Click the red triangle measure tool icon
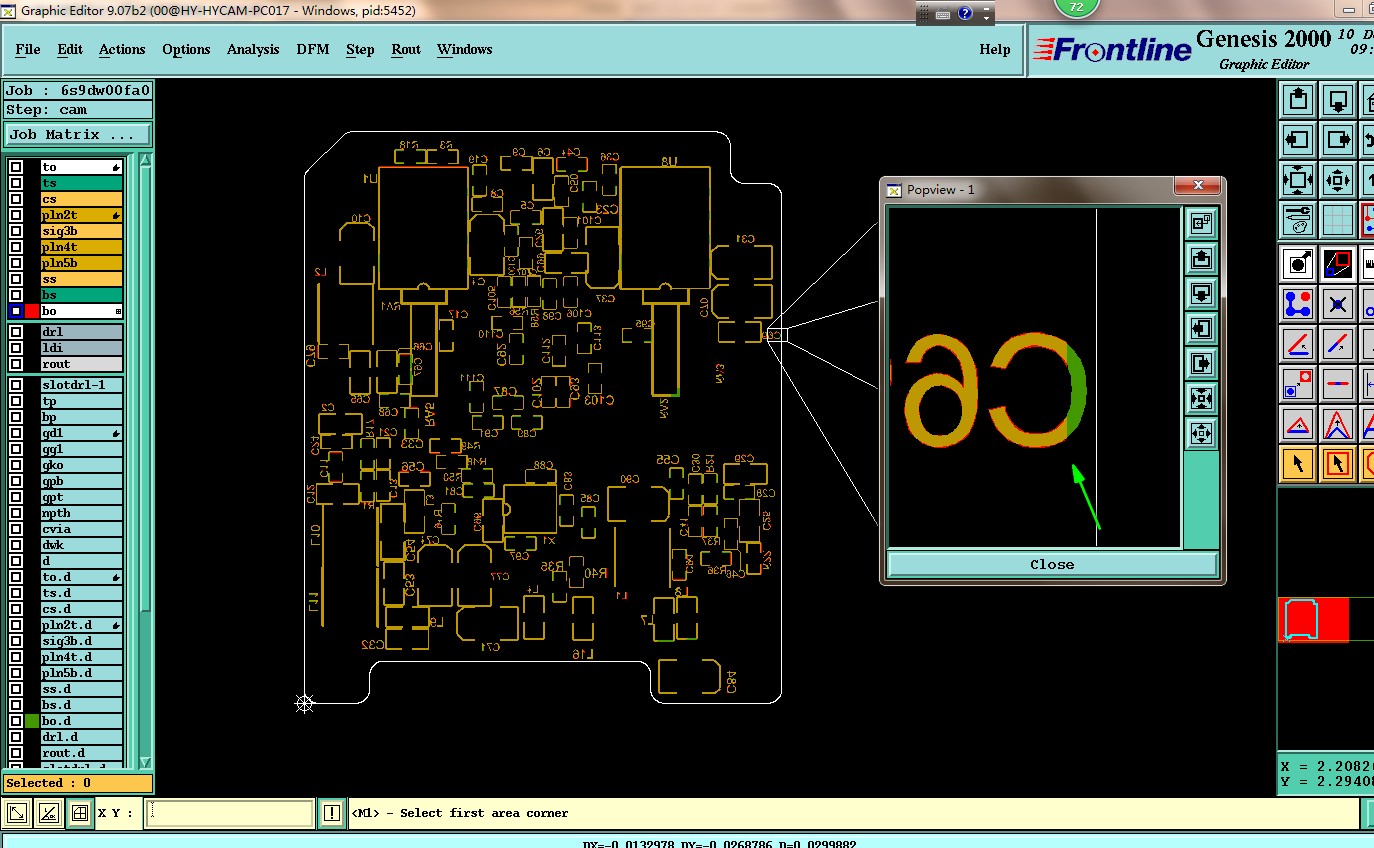1374x848 pixels. (1298, 424)
